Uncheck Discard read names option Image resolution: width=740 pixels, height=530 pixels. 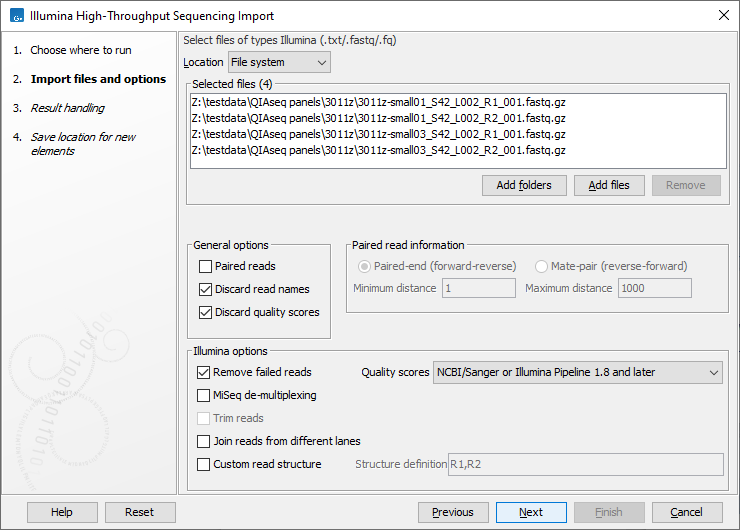(x=206, y=290)
